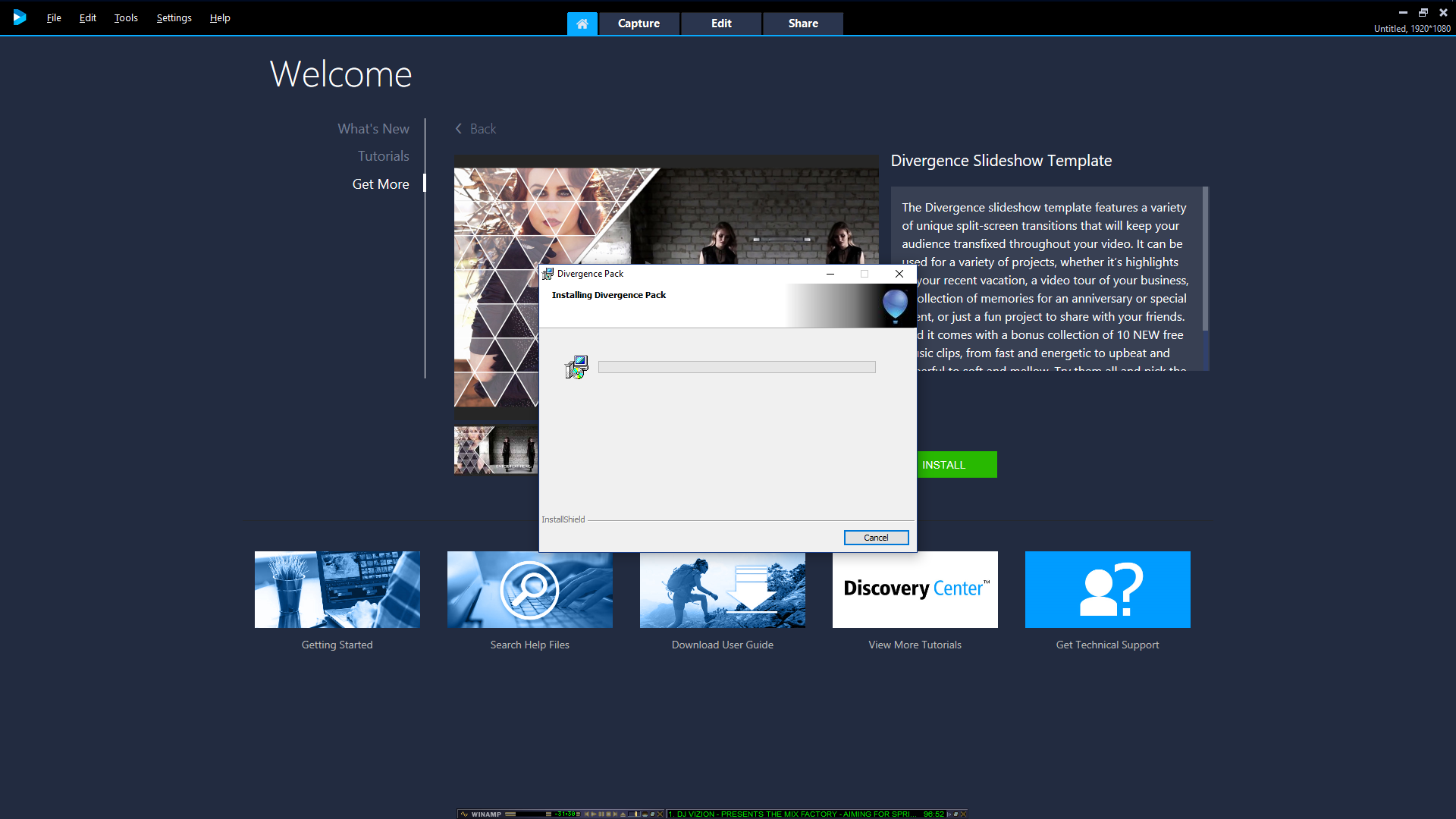This screenshot has height=819, width=1456.
Task: Click the Download User Guide caption link
Action: click(722, 645)
